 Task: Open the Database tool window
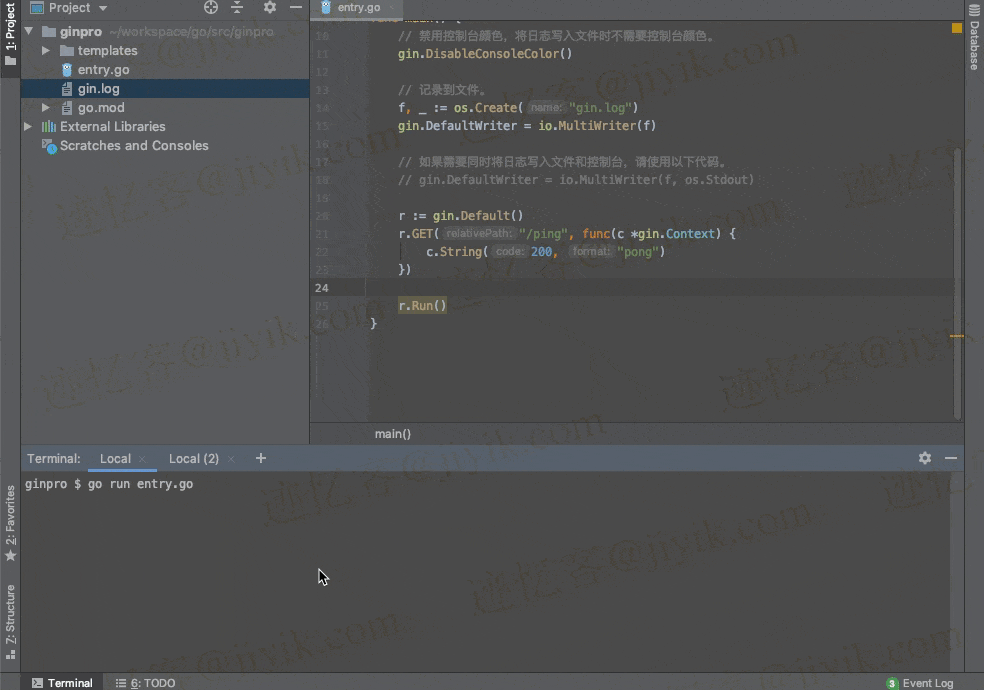click(x=974, y=38)
